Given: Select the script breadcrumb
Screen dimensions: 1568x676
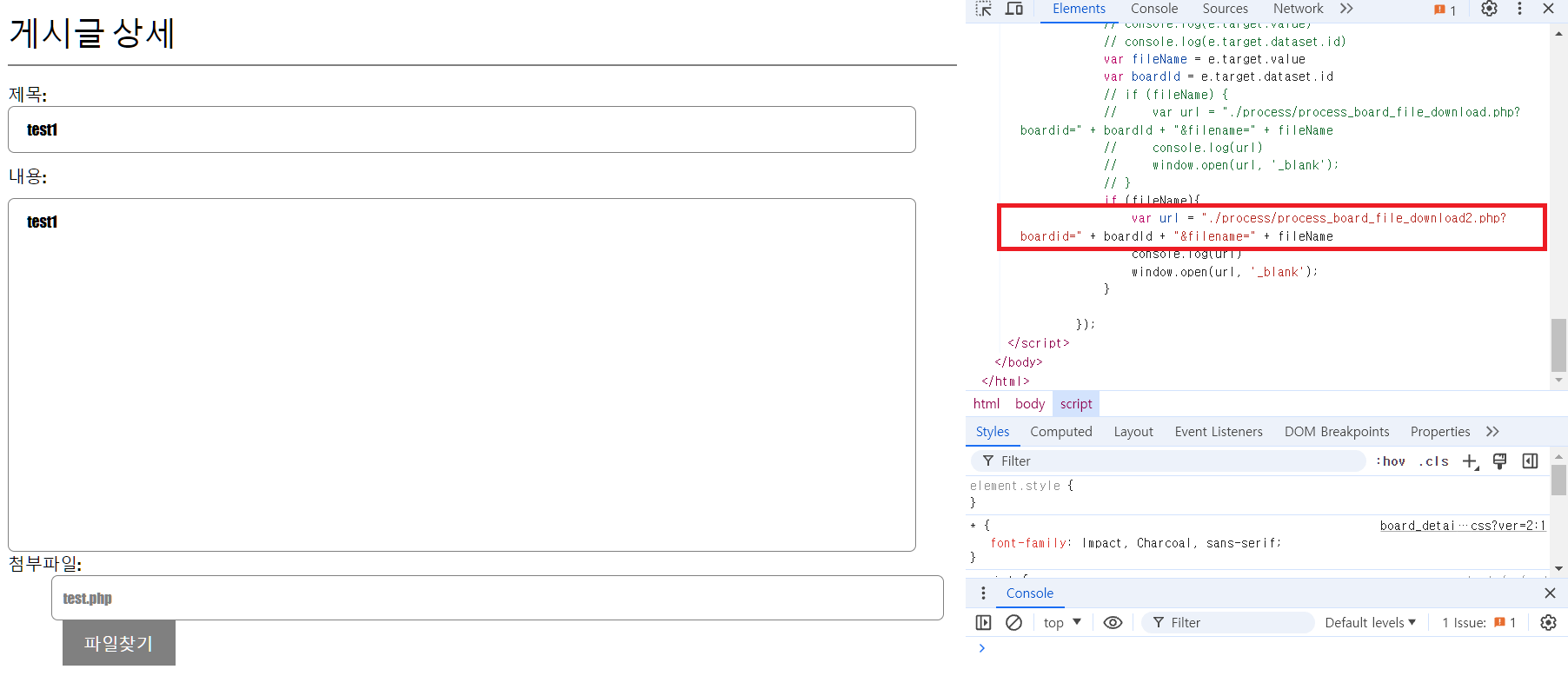Looking at the screenshot, I should click(1076, 404).
